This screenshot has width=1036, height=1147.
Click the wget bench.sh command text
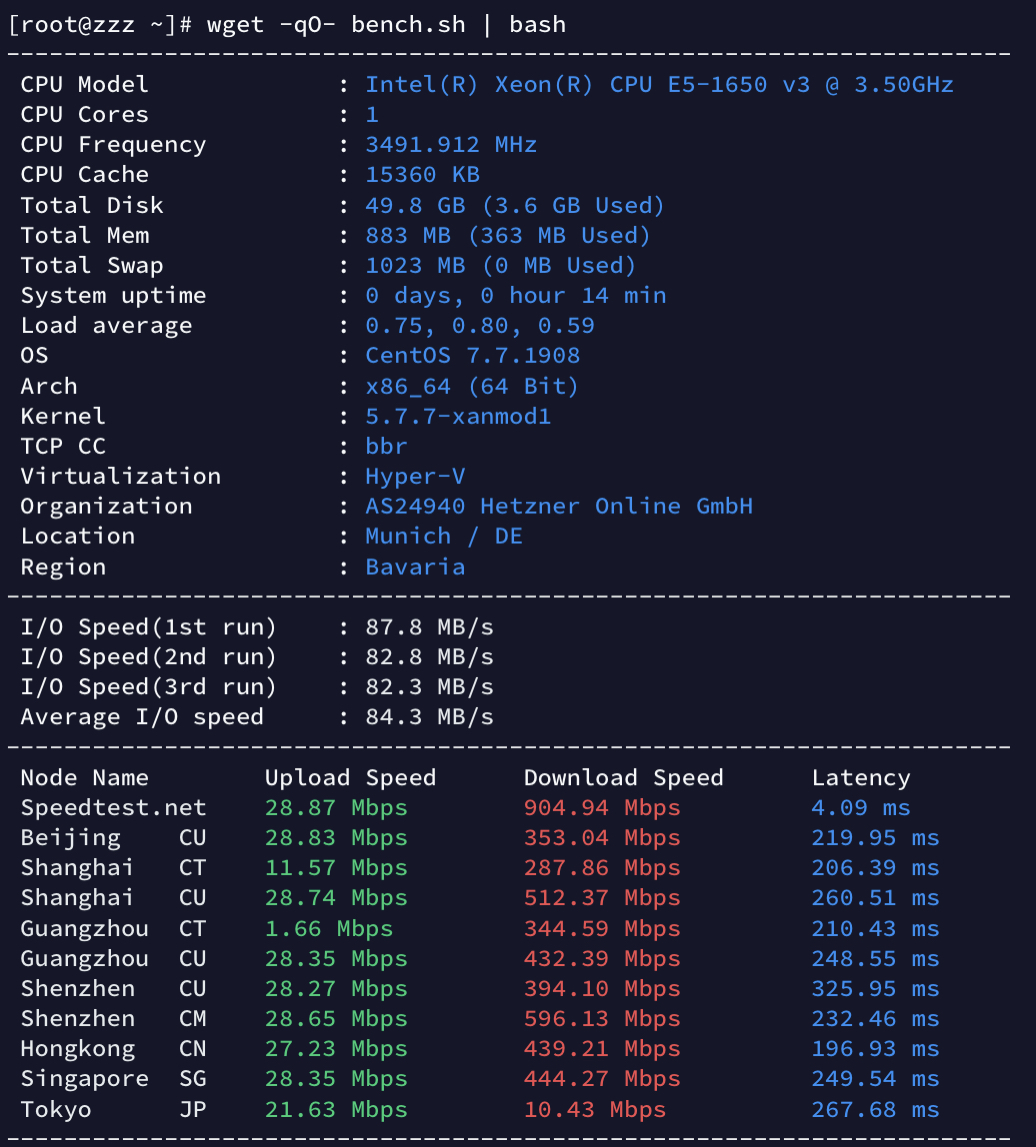(386, 25)
